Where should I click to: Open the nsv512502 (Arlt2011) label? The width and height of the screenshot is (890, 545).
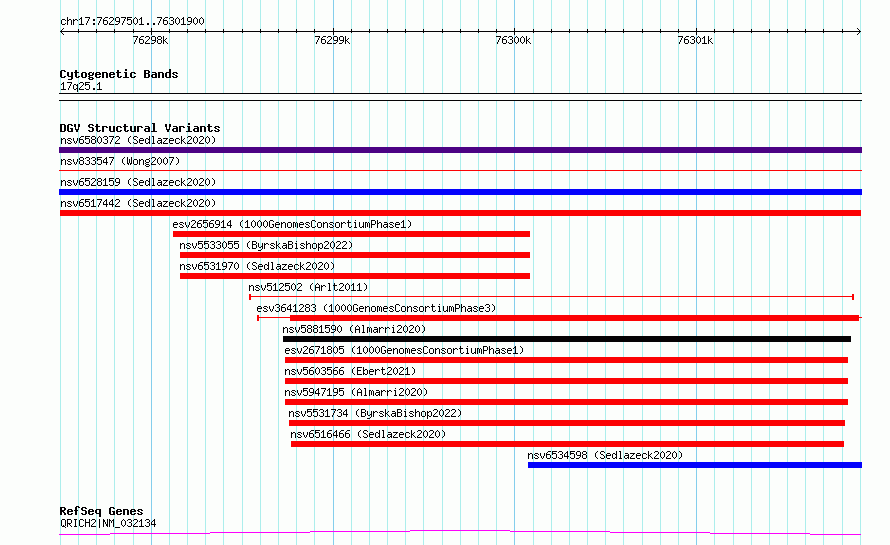pyautogui.click(x=308, y=287)
